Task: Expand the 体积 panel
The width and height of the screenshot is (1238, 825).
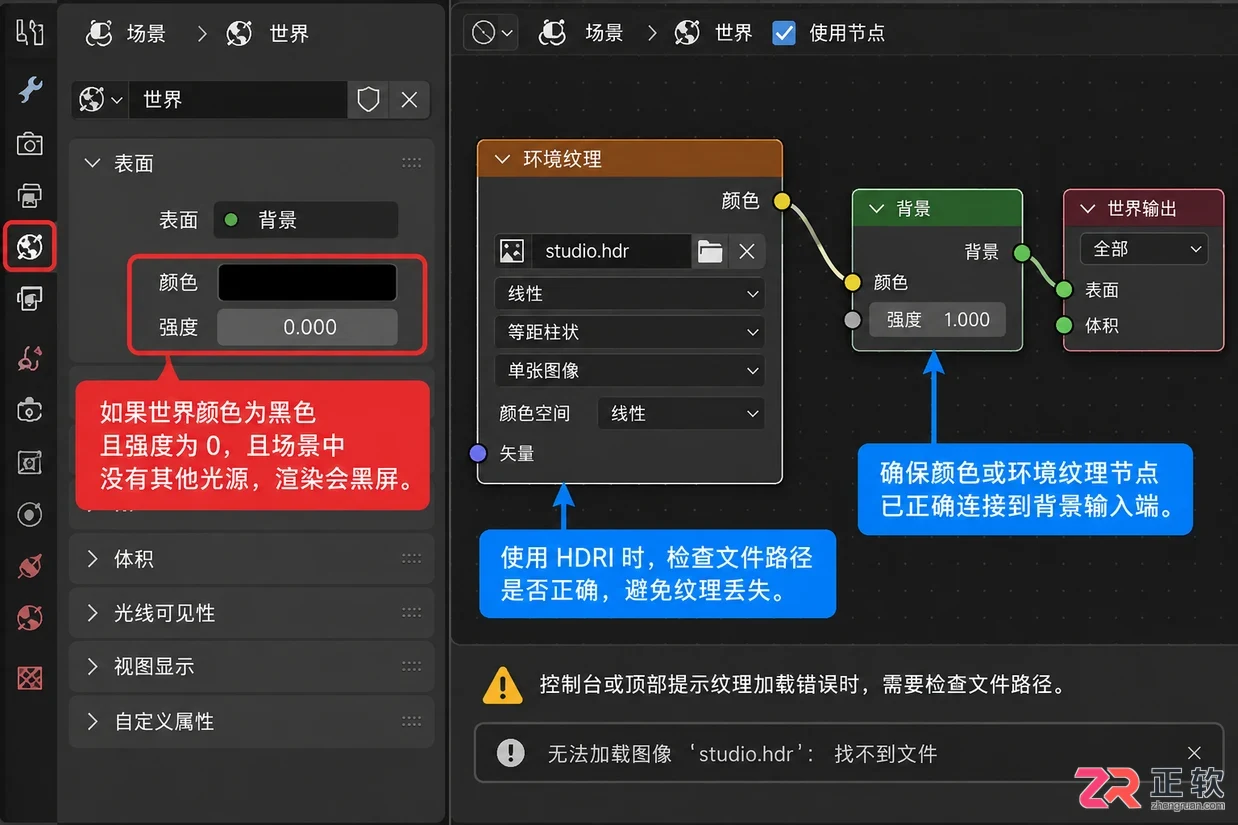Action: (x=93, y=559)
